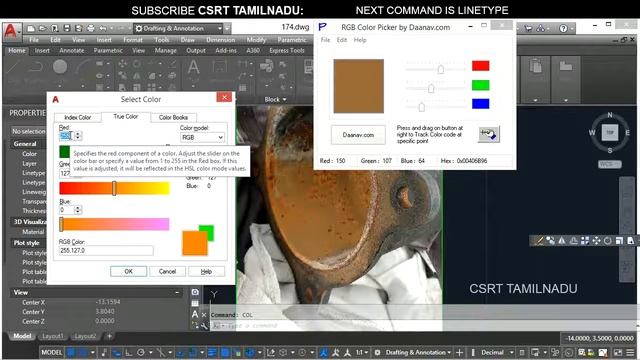
Task: Click the RGB Color text field
Action: click(106, 251)
